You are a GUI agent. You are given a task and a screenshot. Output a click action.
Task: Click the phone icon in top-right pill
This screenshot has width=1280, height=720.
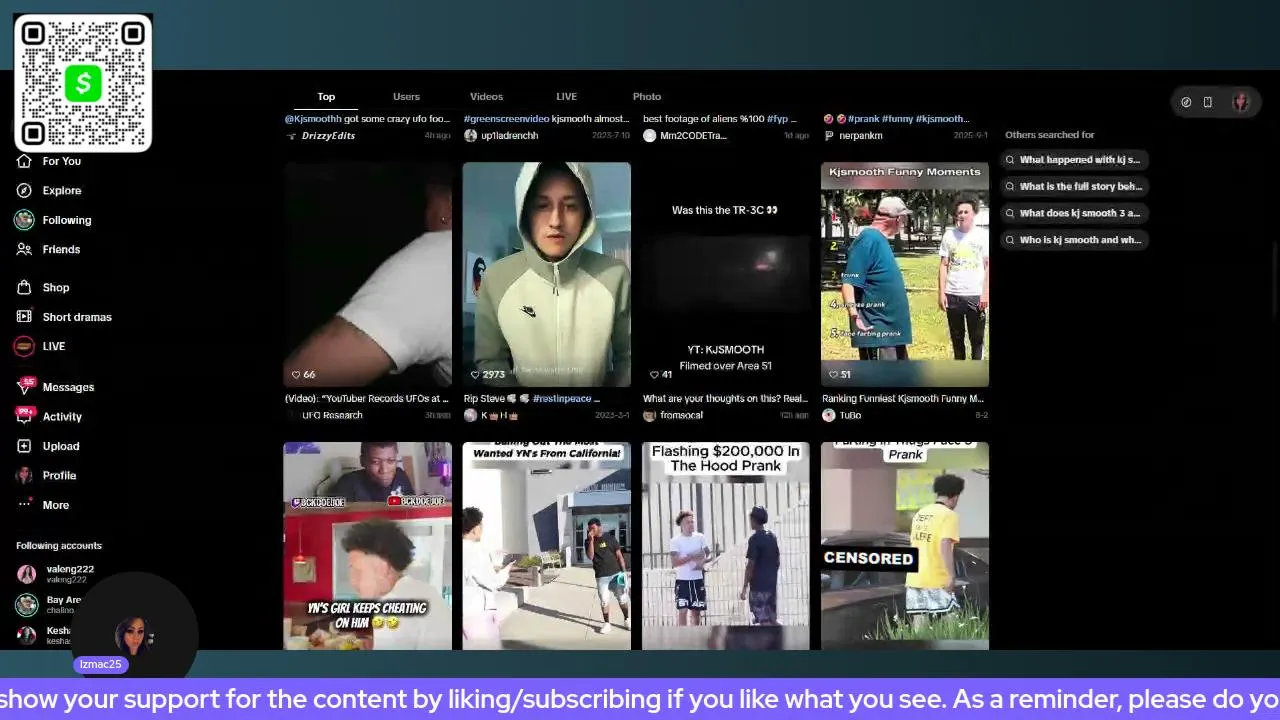tap(1208, 102)
